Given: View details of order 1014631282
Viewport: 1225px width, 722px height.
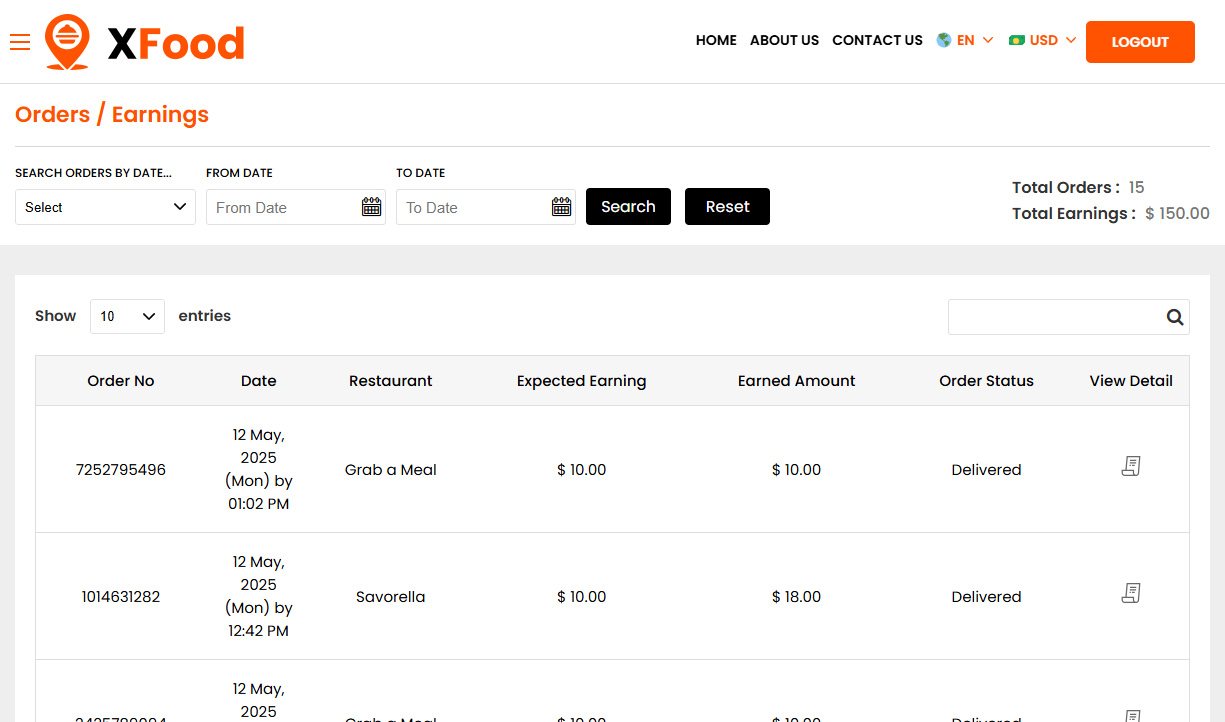Looking at the screenshot, I should click(1130, 592).
